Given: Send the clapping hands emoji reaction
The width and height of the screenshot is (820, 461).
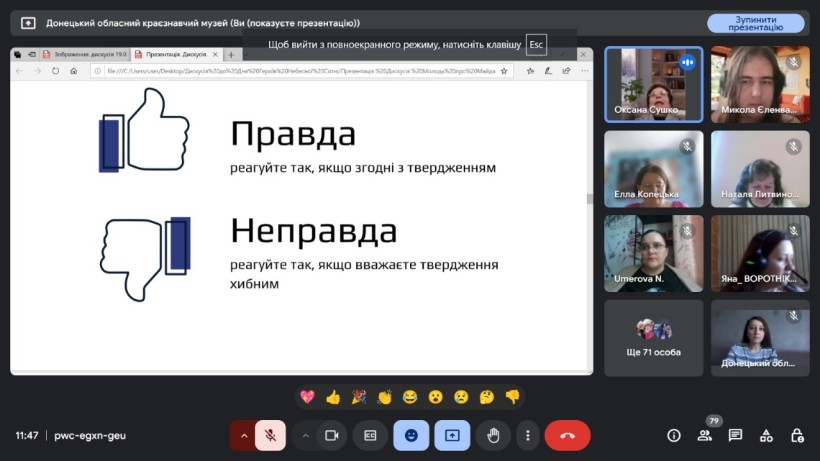Looking at the screenshot, I should [x=384, y=397].
